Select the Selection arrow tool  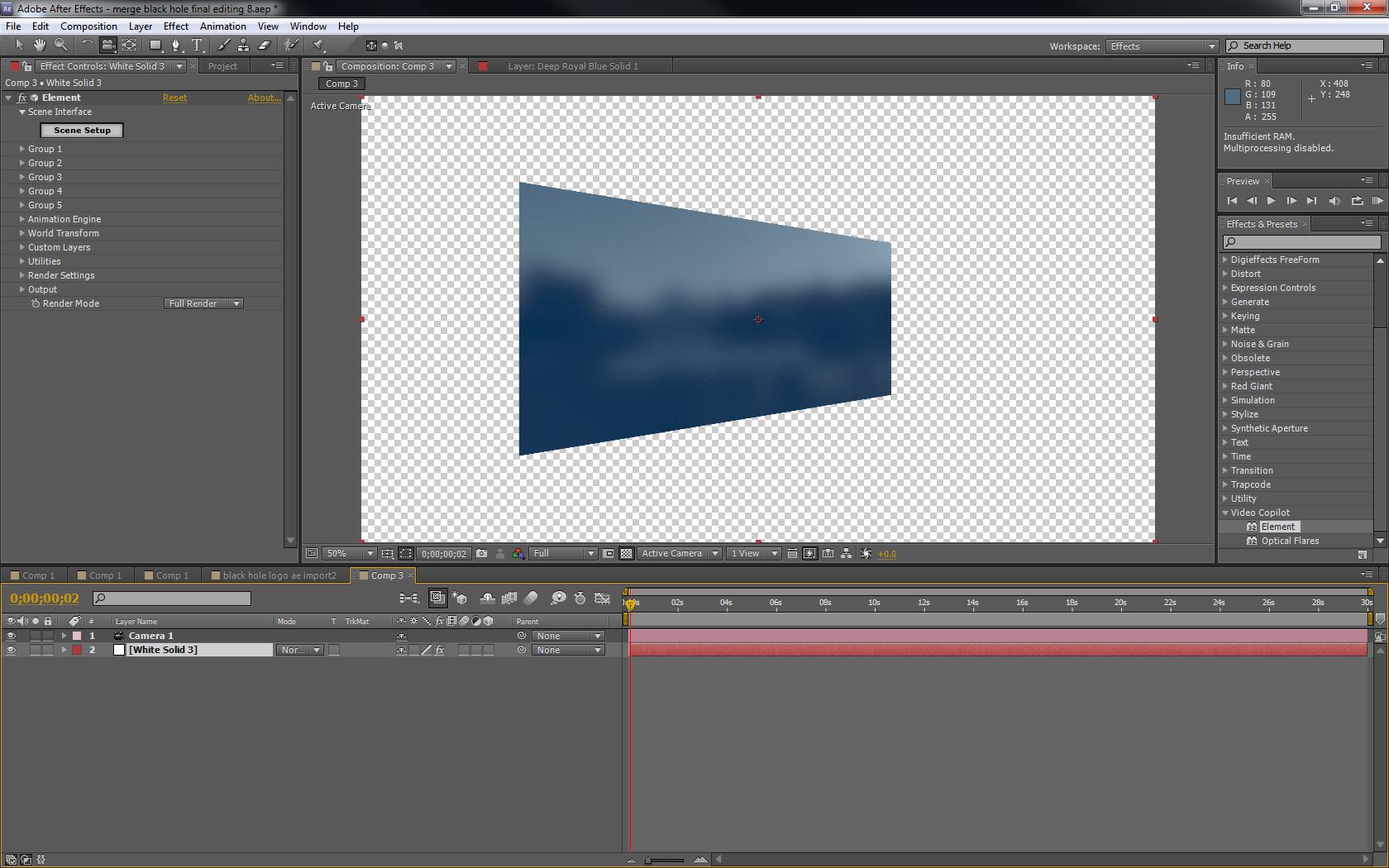(19, 45)
